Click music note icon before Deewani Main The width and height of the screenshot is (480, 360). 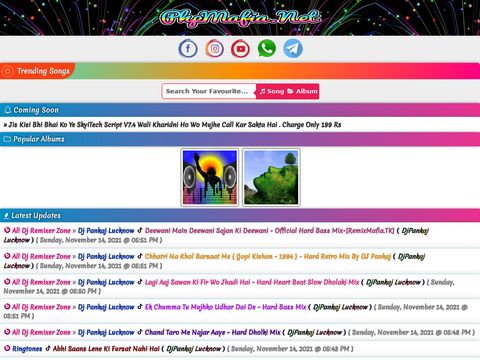140,230
